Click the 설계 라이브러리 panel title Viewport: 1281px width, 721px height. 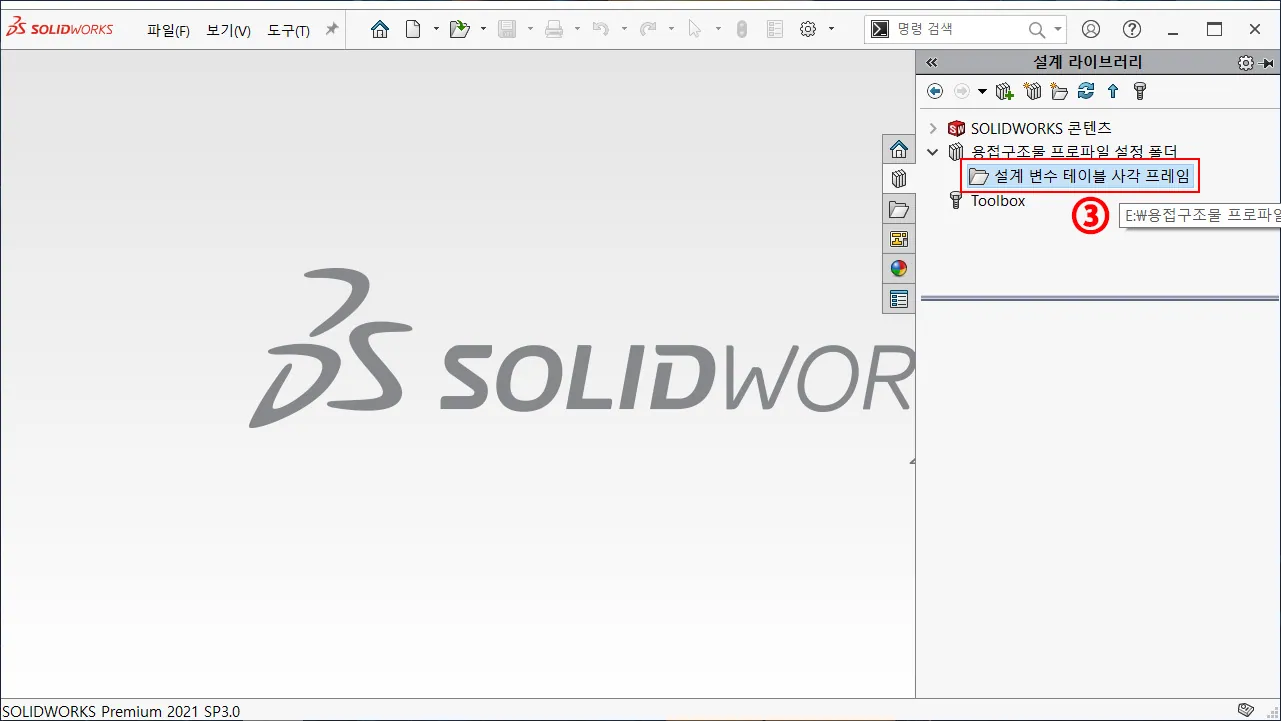pyautogui.click(x=1088, y=62)
